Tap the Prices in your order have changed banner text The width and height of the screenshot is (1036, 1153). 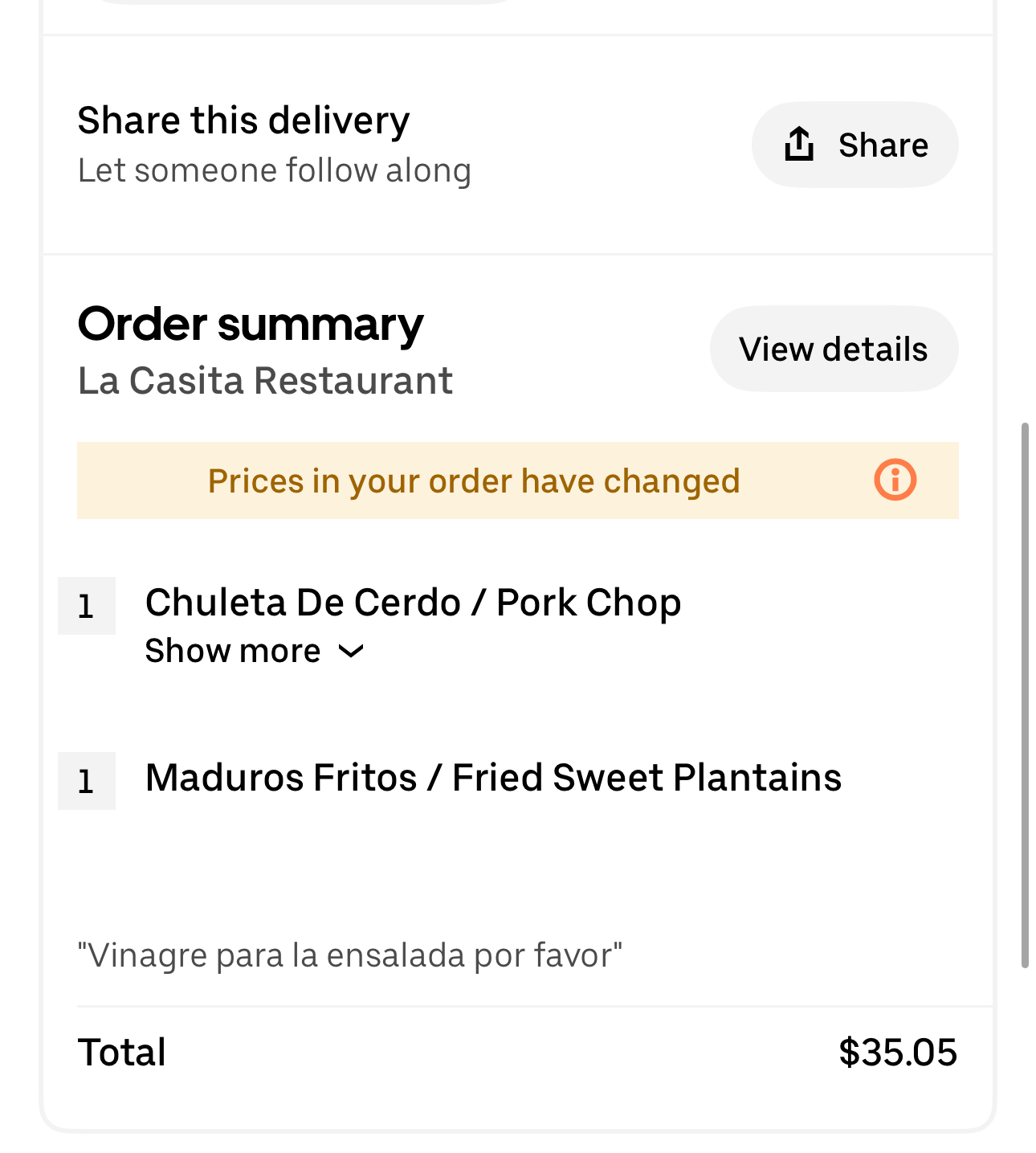(x=473, y=481)
